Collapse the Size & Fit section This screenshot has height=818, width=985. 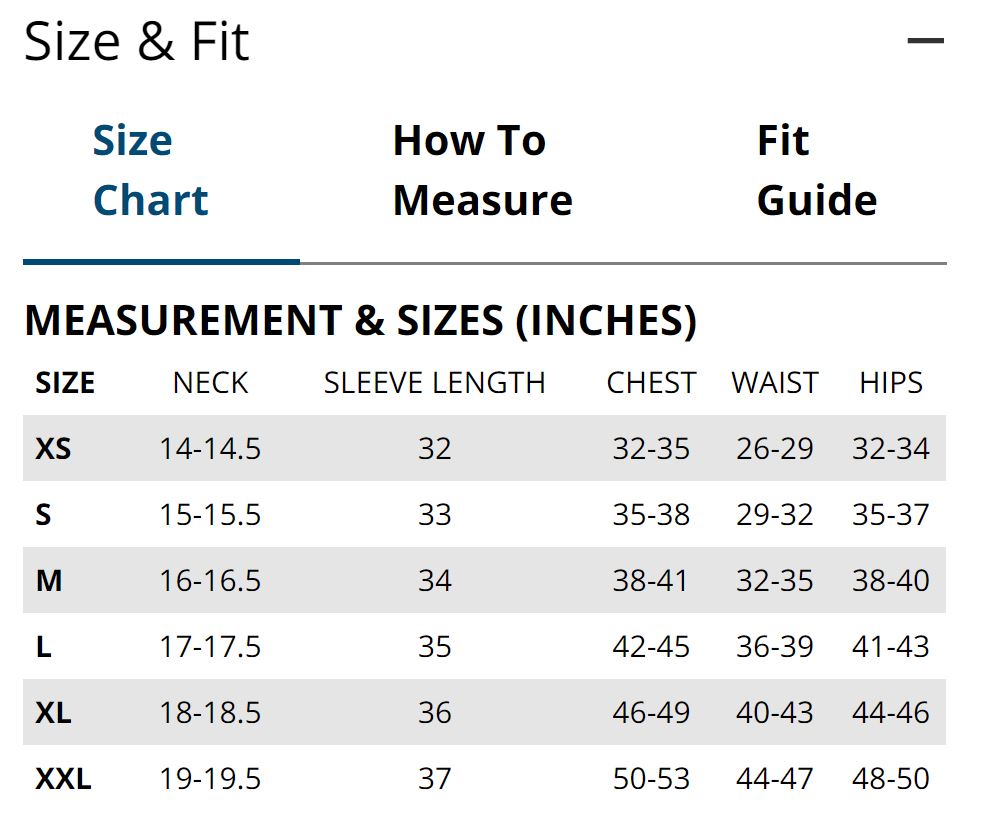click(925, 41)
